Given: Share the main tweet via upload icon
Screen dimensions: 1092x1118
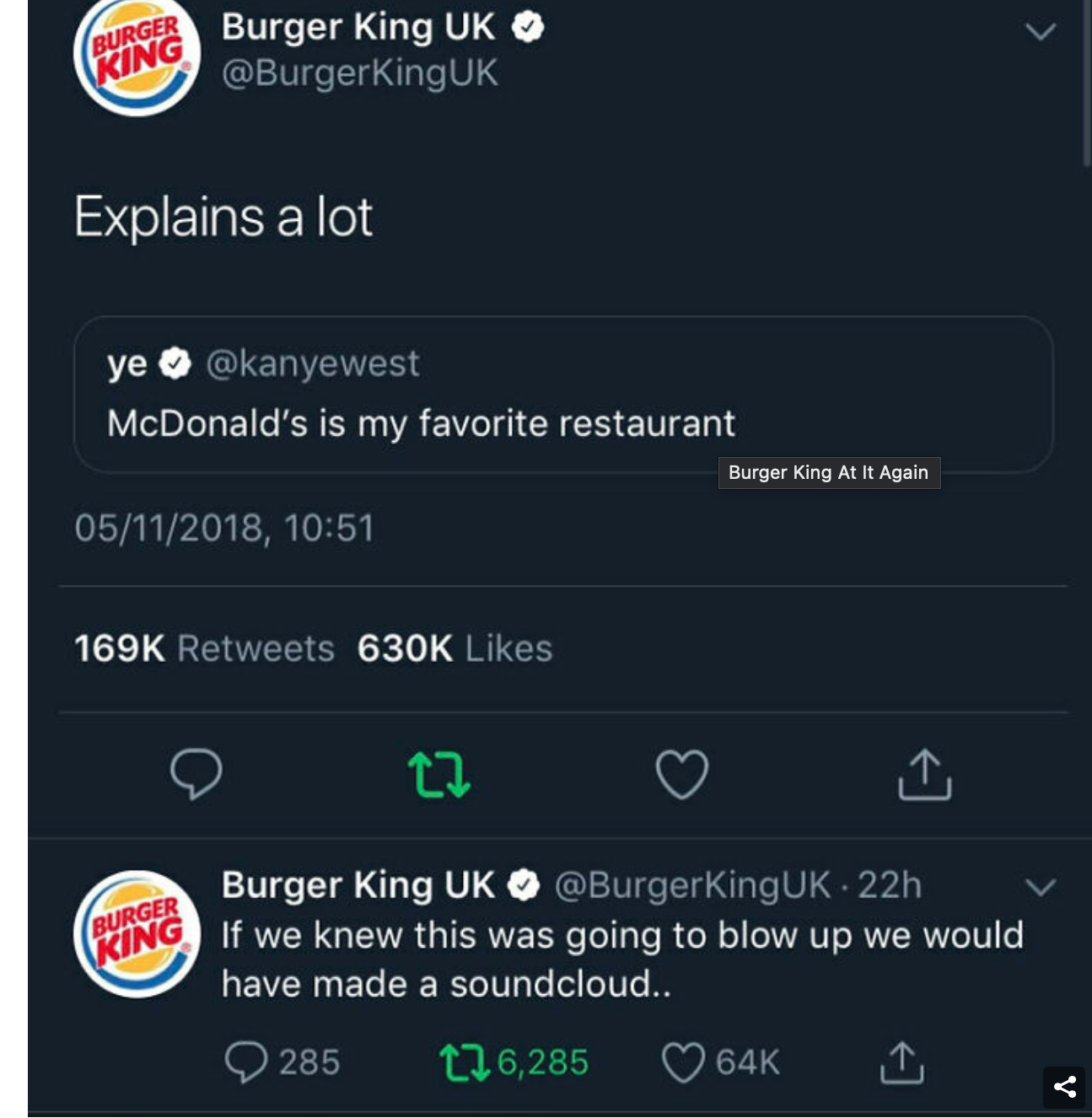Looking at the screenshot, I should click(924, 774).
